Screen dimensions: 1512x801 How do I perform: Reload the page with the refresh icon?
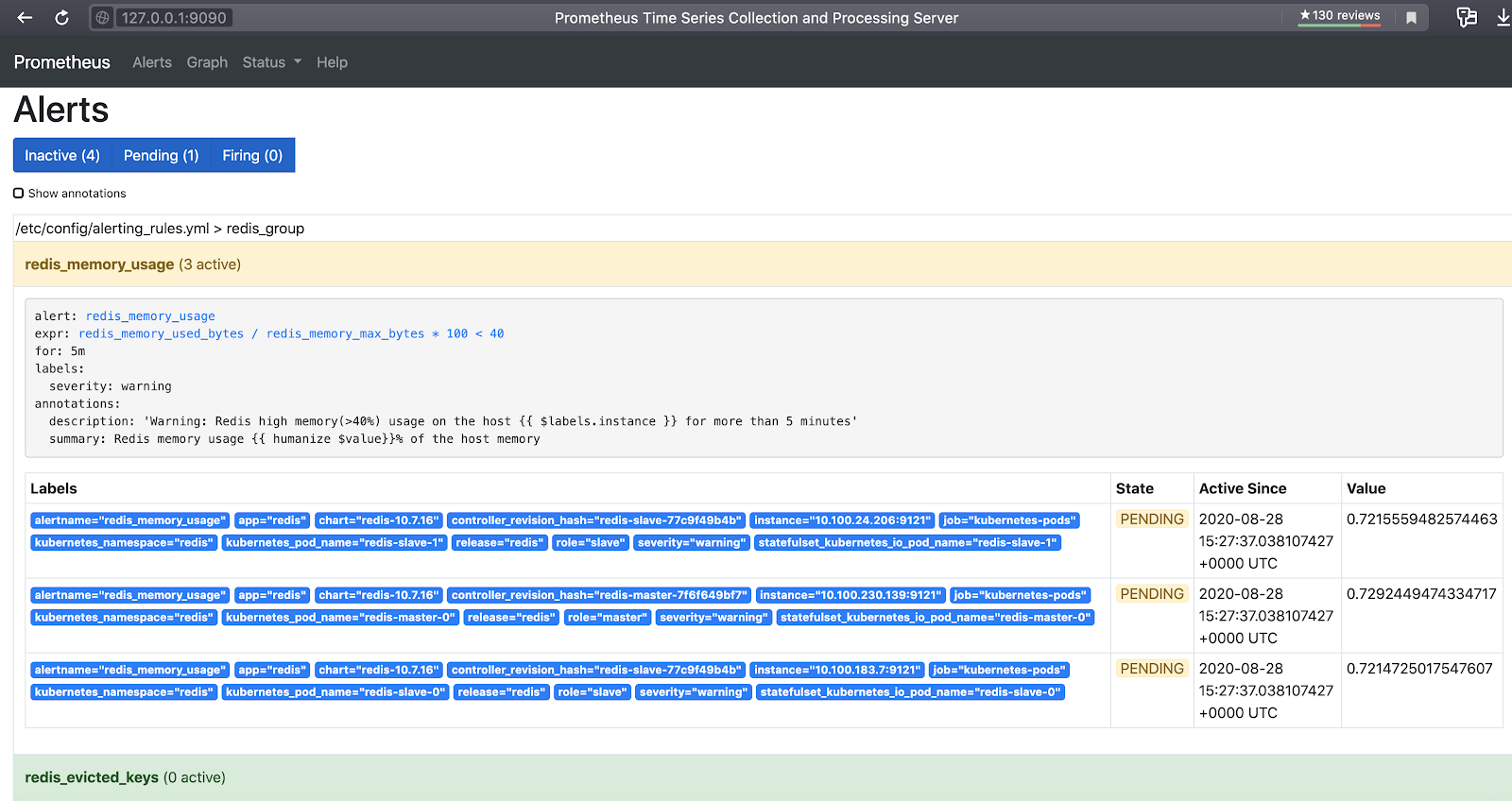tap(61, 18)
